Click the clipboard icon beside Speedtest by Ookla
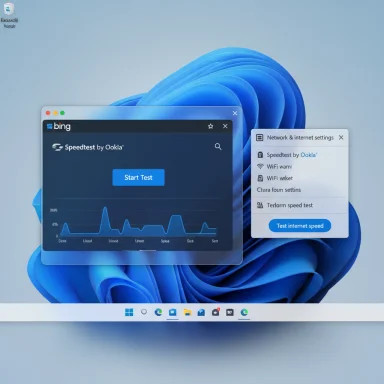The image size is (384, 384). point(260,155)
